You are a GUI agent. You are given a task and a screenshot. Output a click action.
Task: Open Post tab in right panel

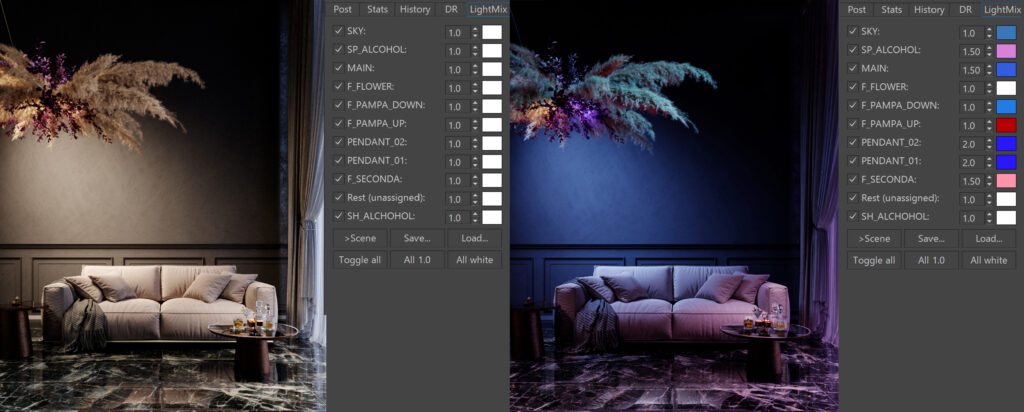pos(857,9)
